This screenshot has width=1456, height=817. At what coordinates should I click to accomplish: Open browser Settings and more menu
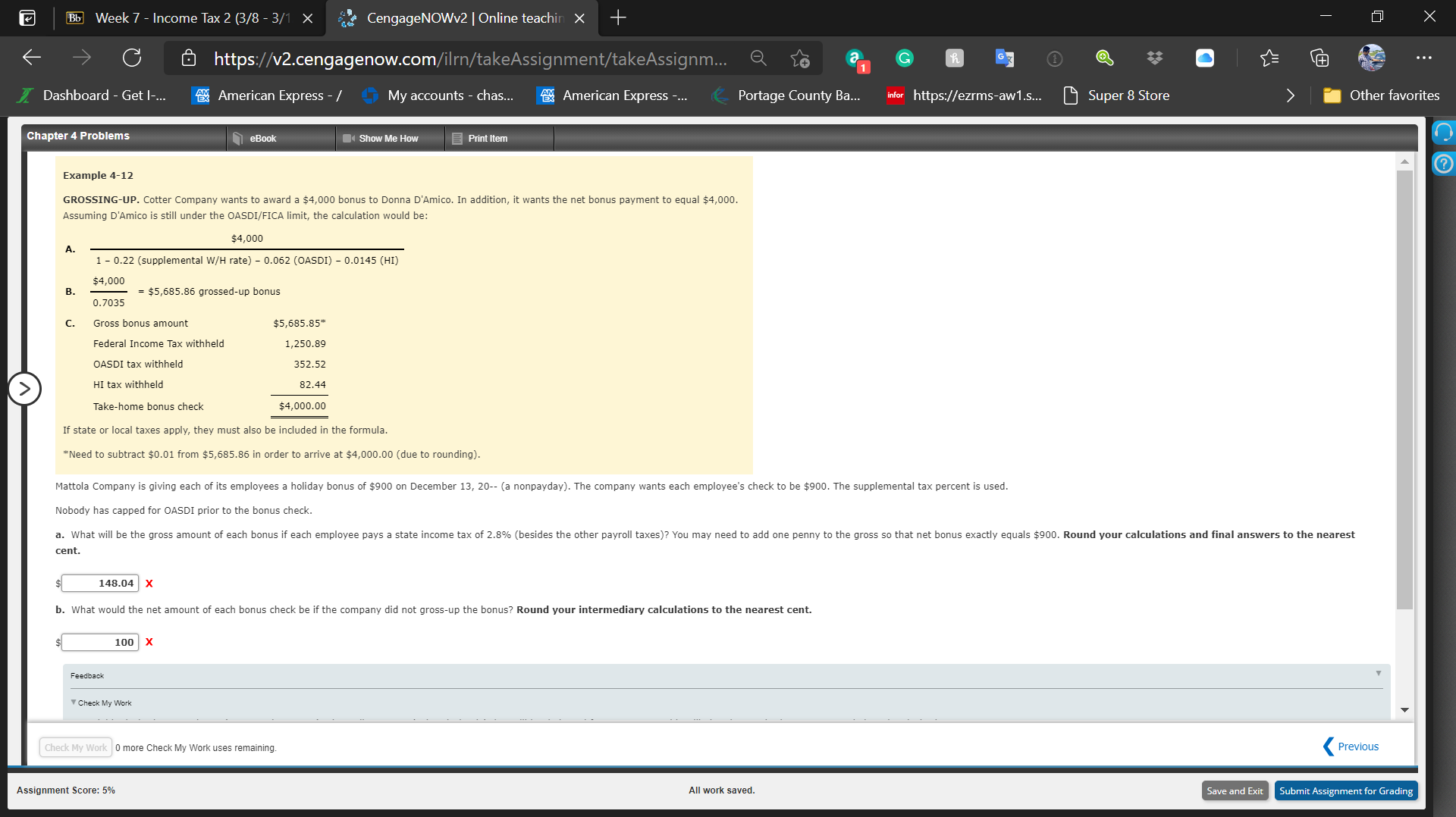click(x=1423, y=58)
